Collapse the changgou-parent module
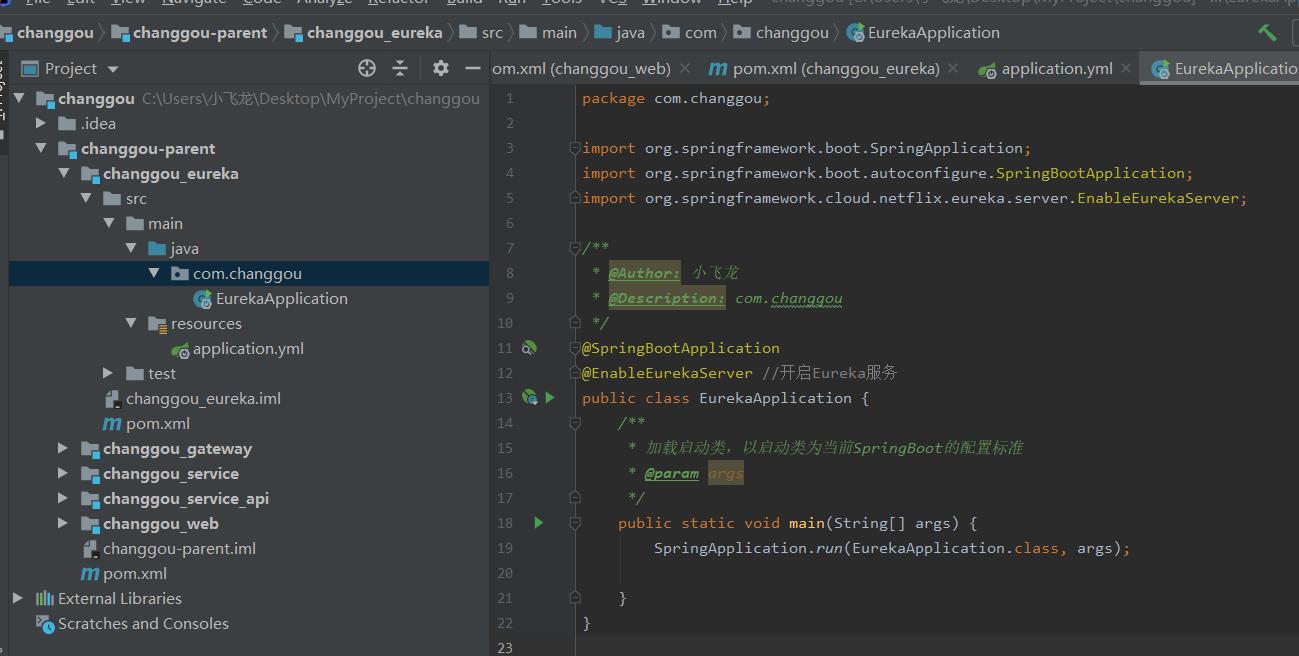Screen dimensions: 1299x656 tap(41, 148)
